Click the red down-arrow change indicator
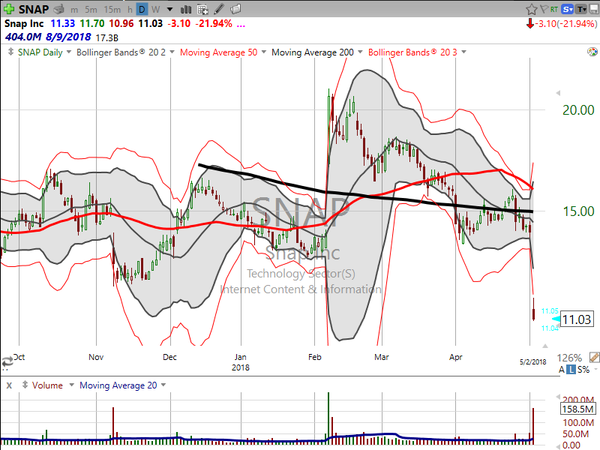The width and height of the screenshot is (600, 450). (x=530, y=24)
